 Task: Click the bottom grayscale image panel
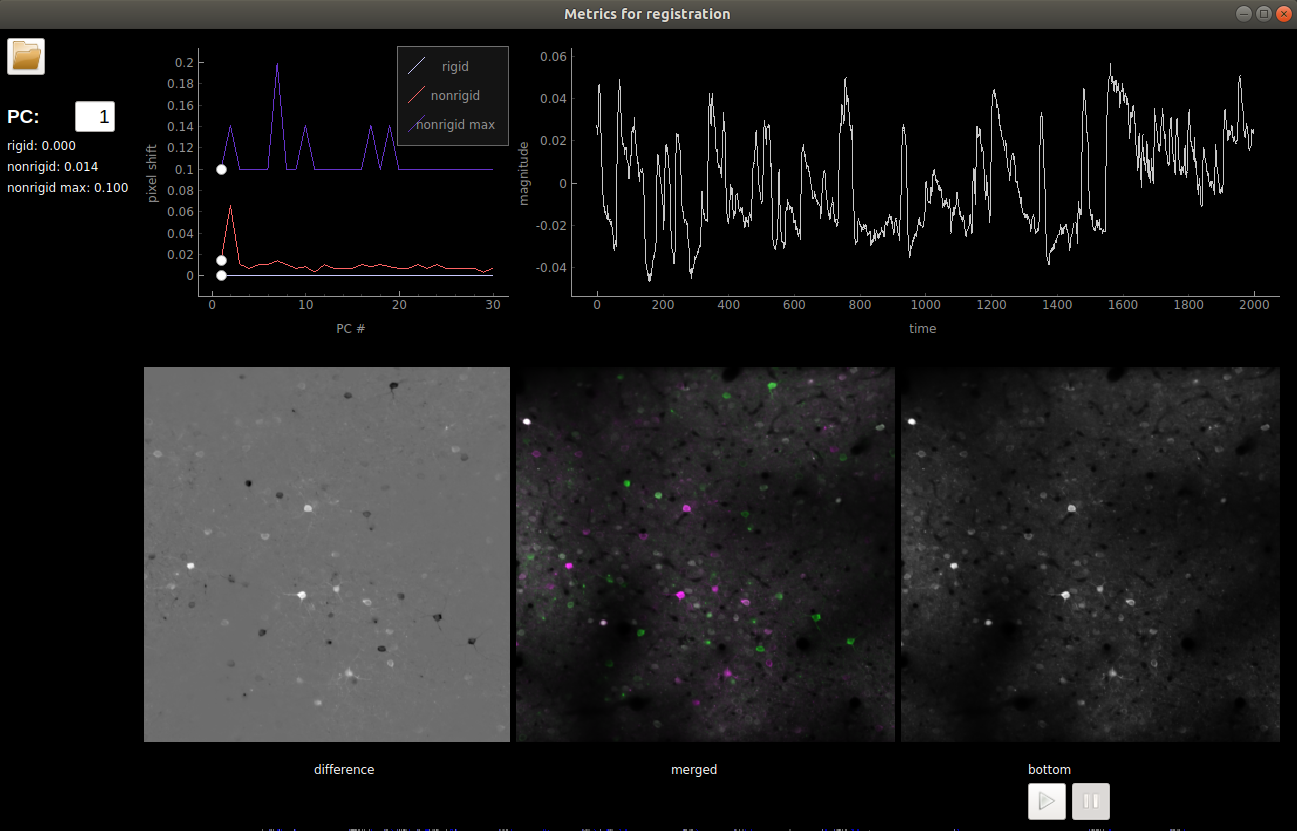[1090, 554]
